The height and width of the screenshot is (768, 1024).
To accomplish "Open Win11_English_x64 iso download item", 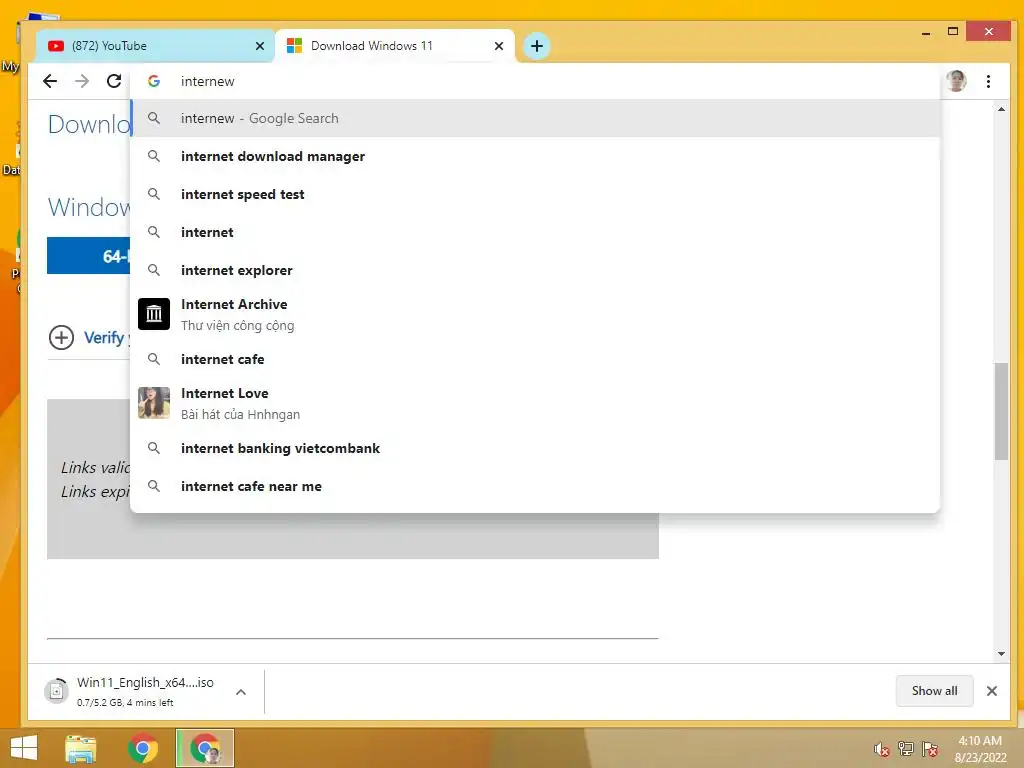I will point(145,691).
